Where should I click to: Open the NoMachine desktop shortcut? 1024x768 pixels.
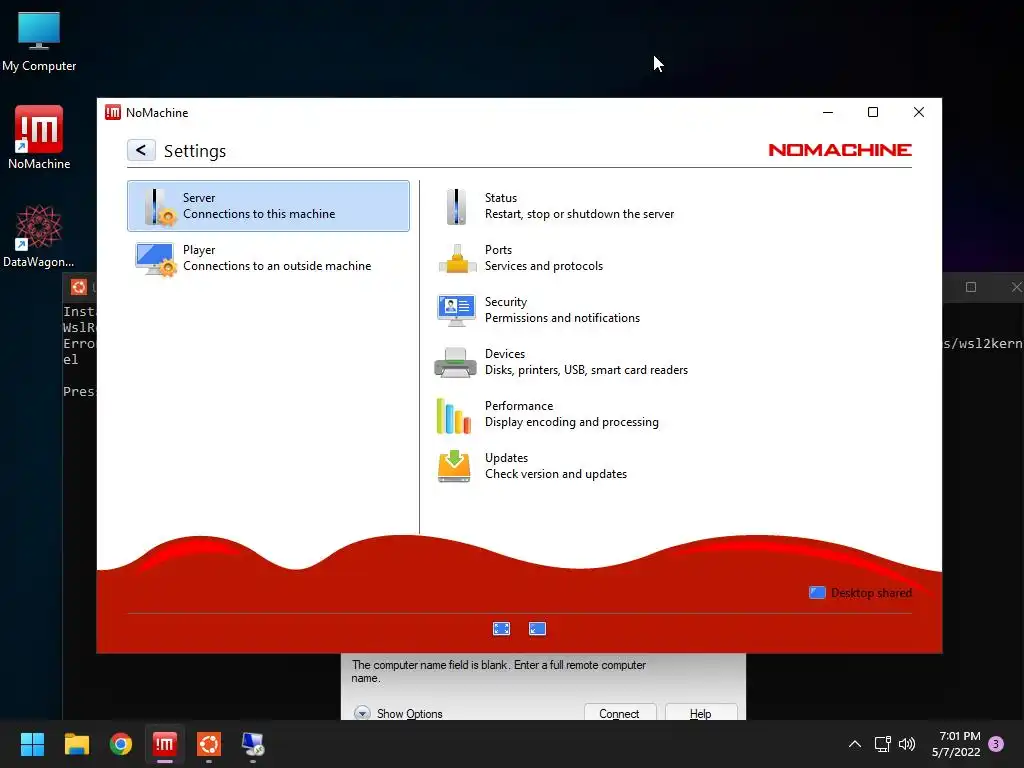pos(39,138)
